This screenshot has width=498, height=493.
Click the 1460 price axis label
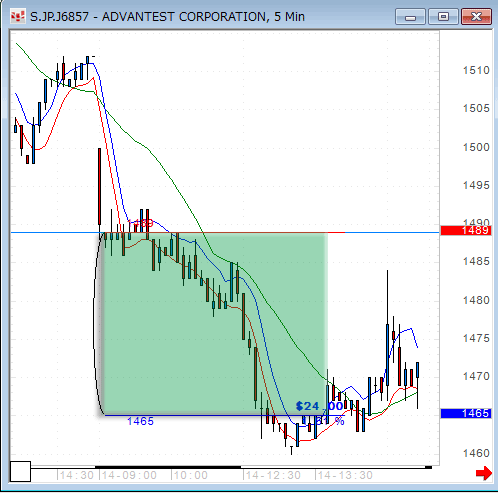click(x=476, y=453)
